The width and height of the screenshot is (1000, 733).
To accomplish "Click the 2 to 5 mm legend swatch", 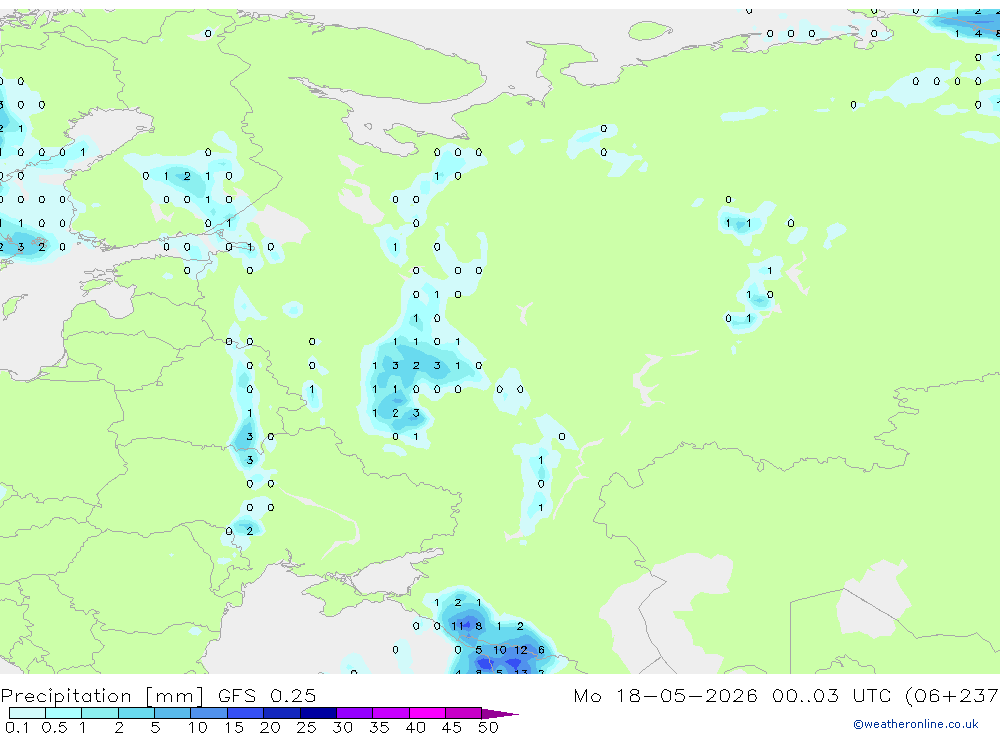I will (x=136, y=713).
